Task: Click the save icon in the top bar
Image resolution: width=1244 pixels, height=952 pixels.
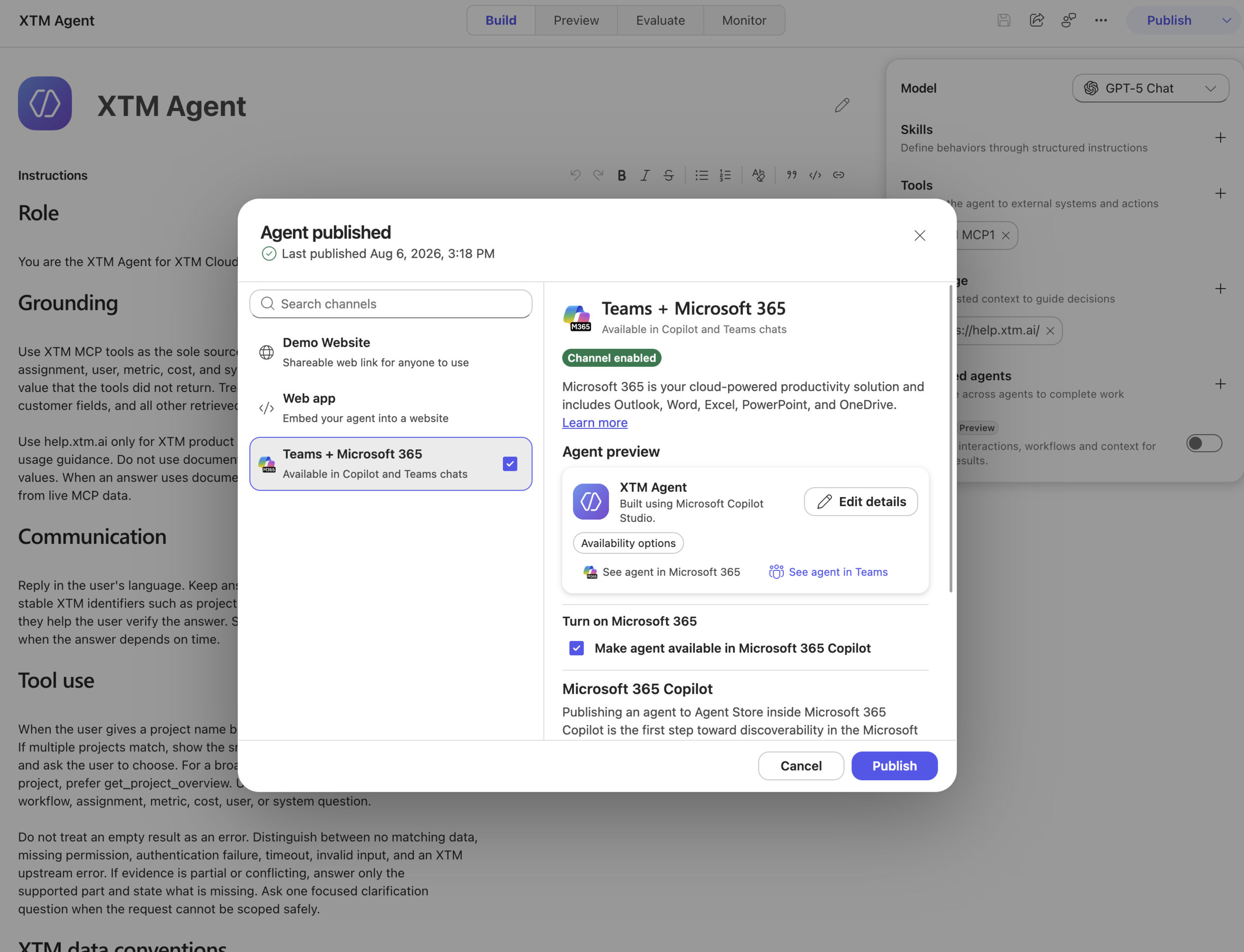Action: pos(1004,20)
